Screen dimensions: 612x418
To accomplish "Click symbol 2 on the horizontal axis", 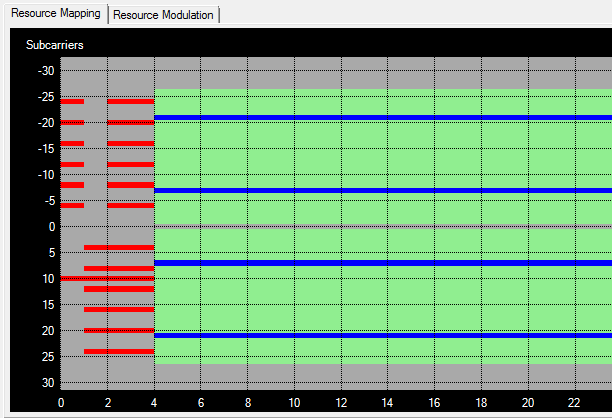I will [x=108, y=403].
